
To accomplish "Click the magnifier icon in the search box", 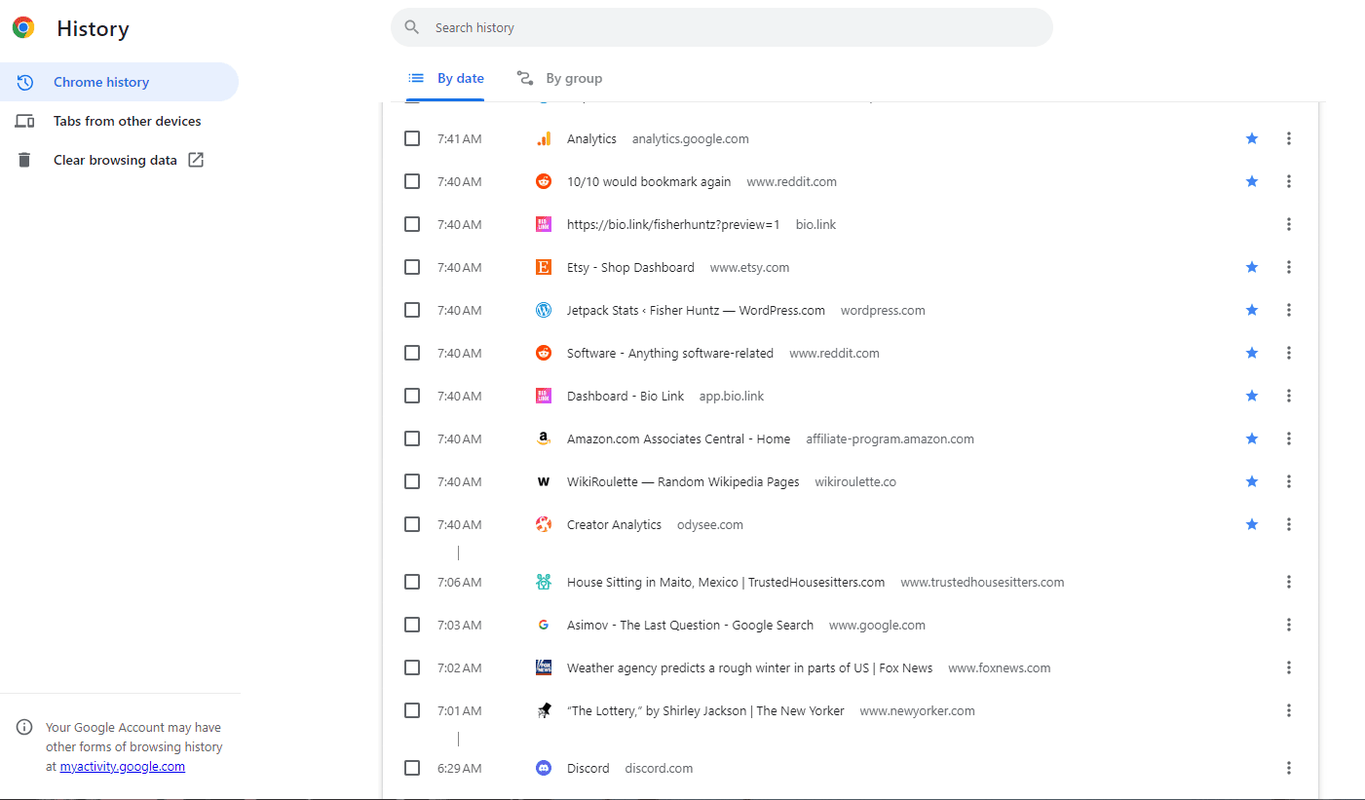I will click(x=412, y=28).
